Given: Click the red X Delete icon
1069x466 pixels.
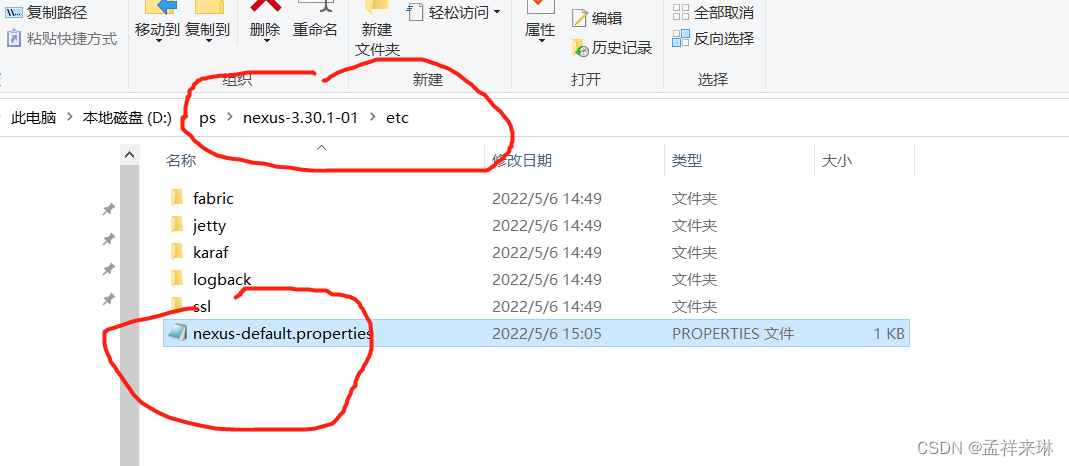Looking at the screenshot, I should coord(266,5).
